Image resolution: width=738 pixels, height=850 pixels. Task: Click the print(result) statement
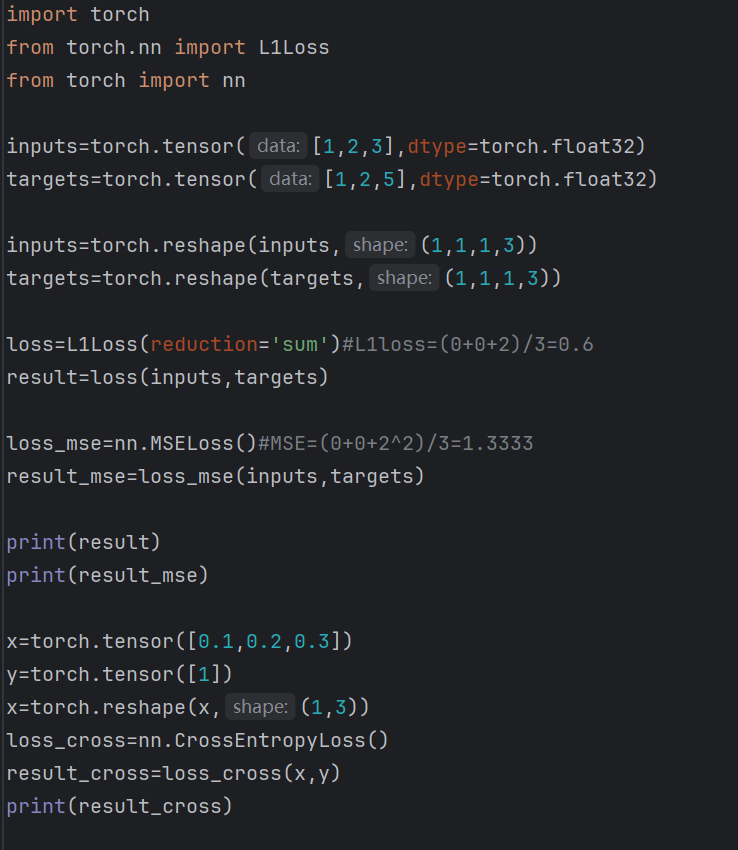click(x=83, y=542)
